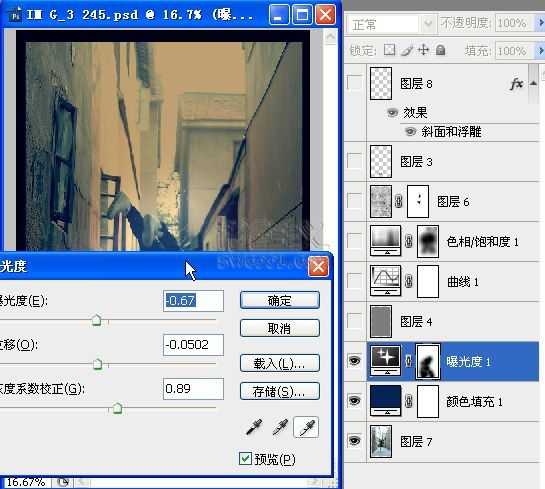Click hue/saturation adjustment icon of 色相/饱和度 1
The image size is (545, 489).
tap(386, 241)
